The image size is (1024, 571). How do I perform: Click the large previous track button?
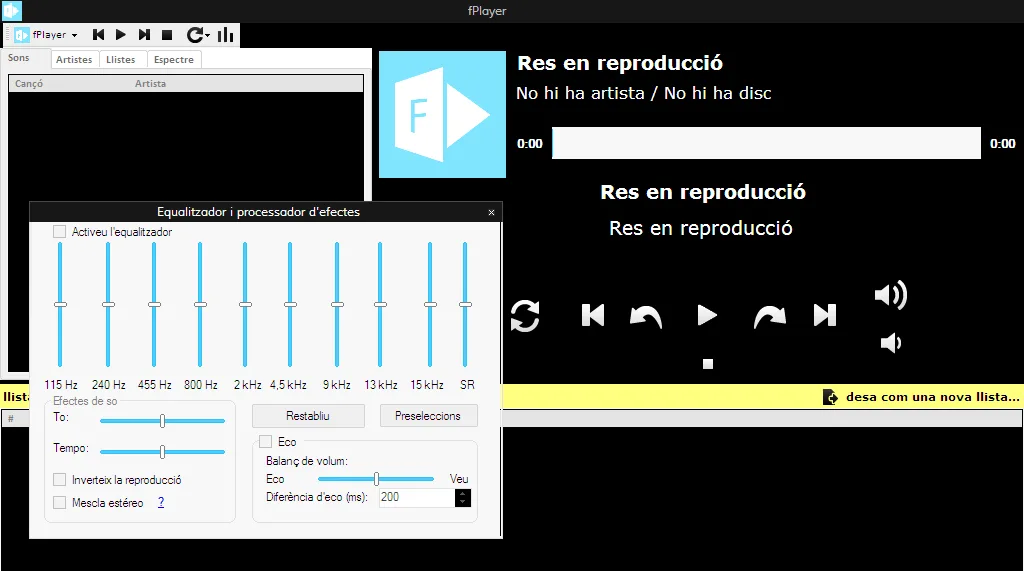(x=593, y=316)
